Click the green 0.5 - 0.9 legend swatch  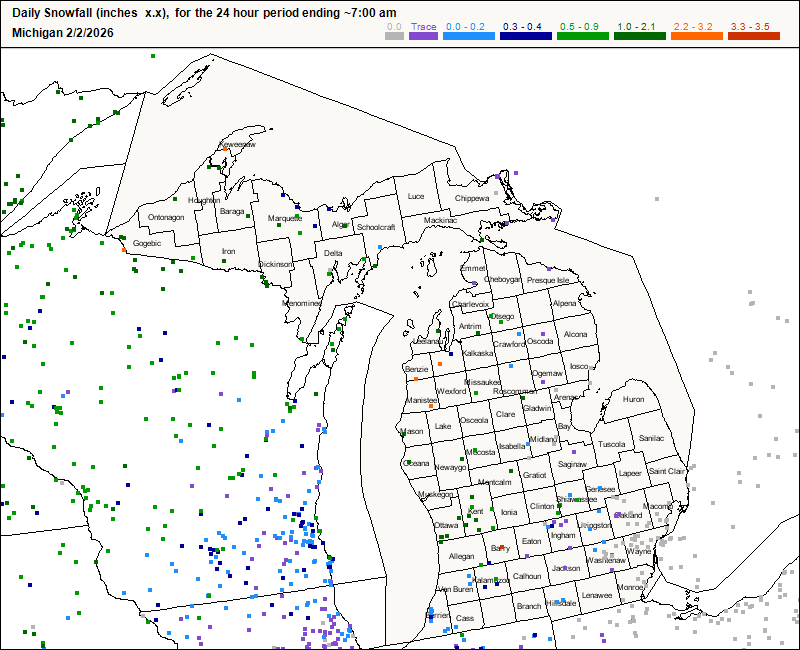(581, 36)
